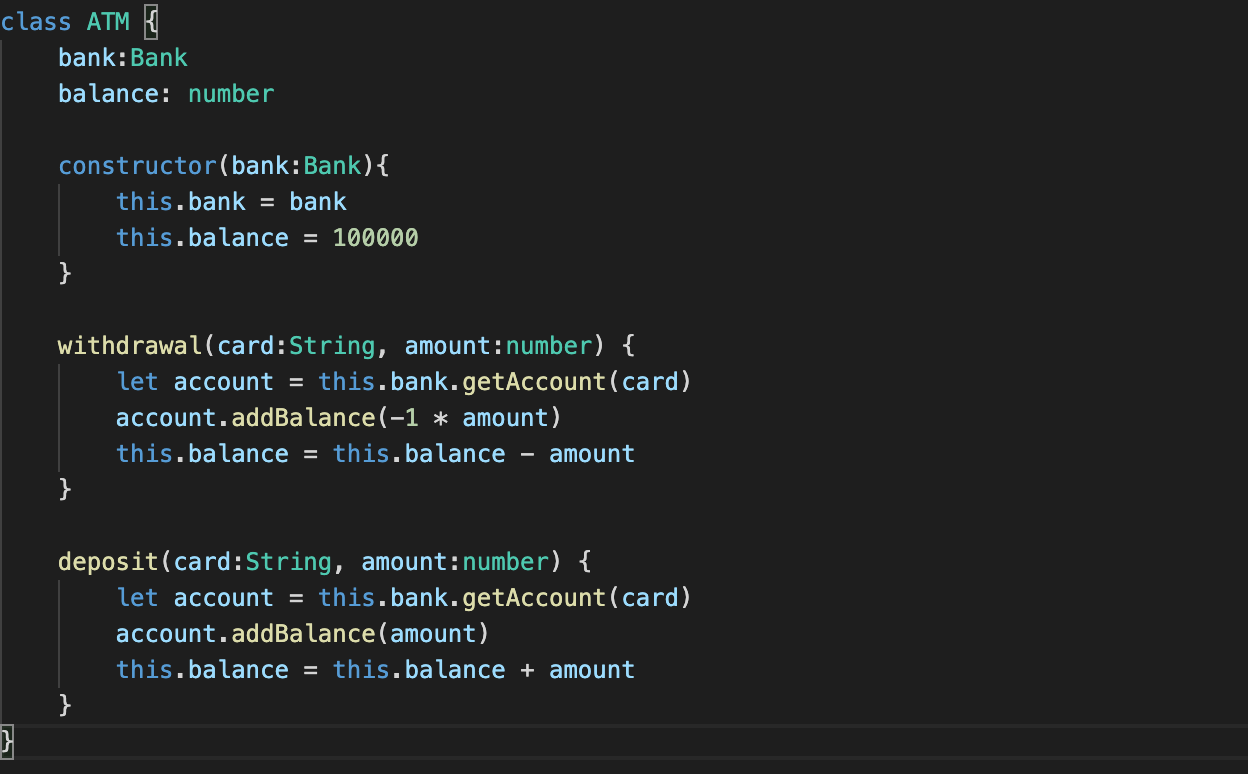Click "this" in the "this.bank = bank" line

[144, 201]
